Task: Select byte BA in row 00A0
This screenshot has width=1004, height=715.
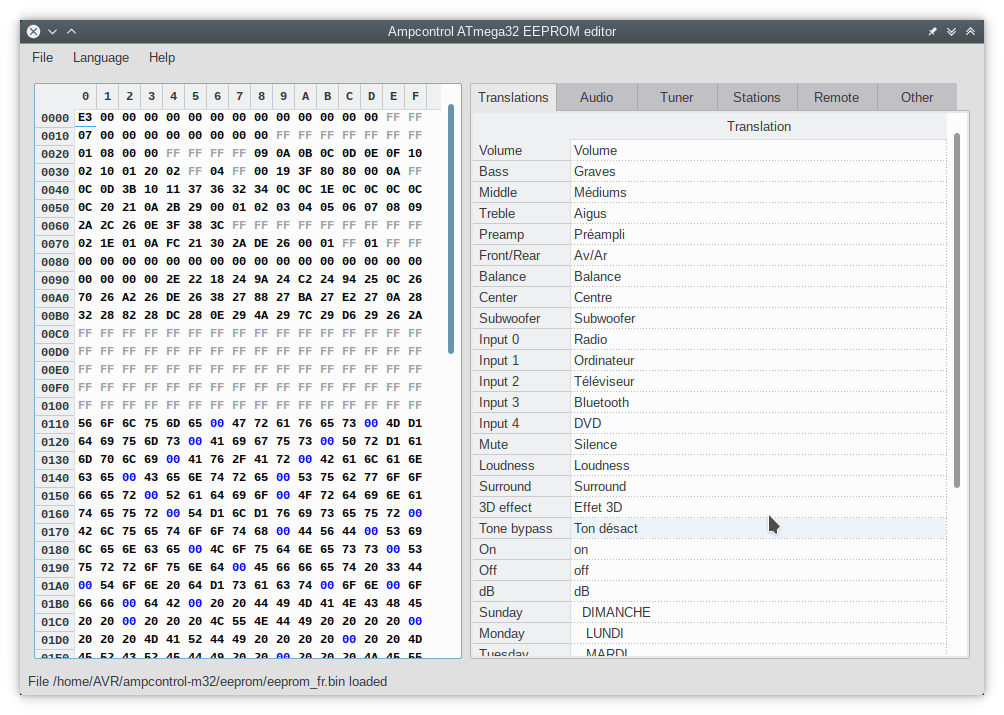Action: pyautogui.click(x=305, y=297)
